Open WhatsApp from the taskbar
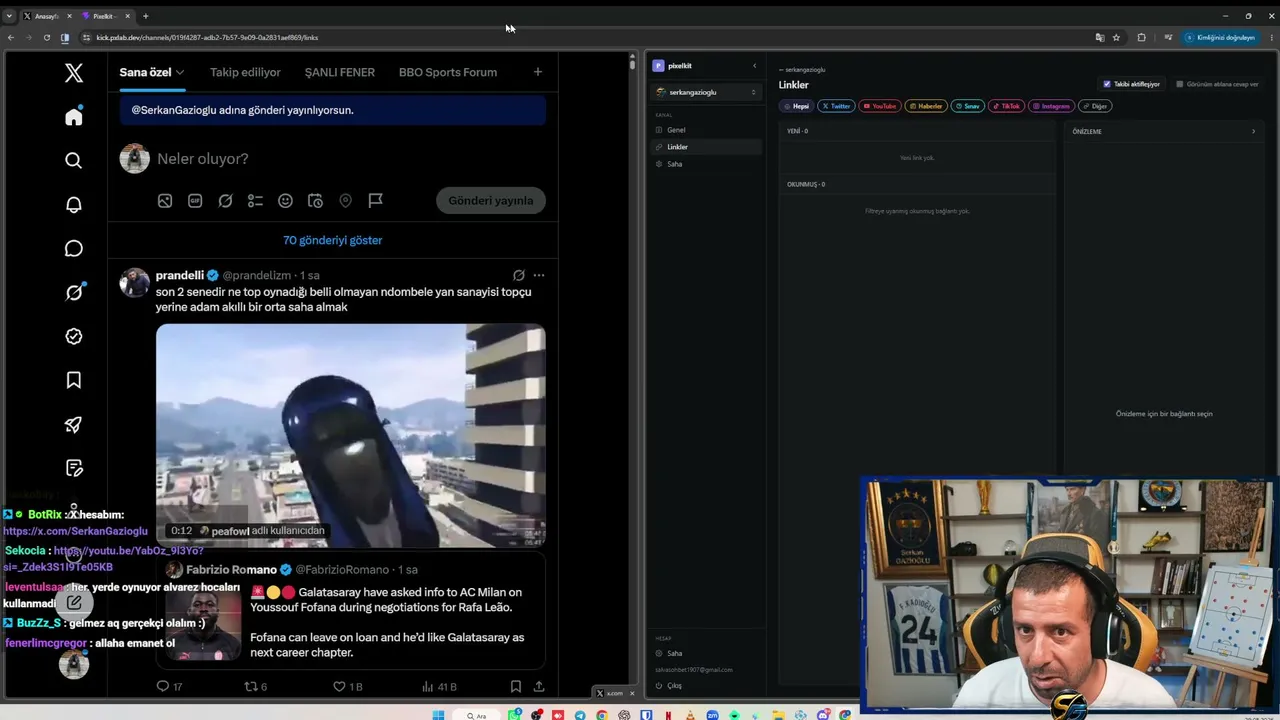Screen dimensions: 1280x720 (x=514, y=715)
